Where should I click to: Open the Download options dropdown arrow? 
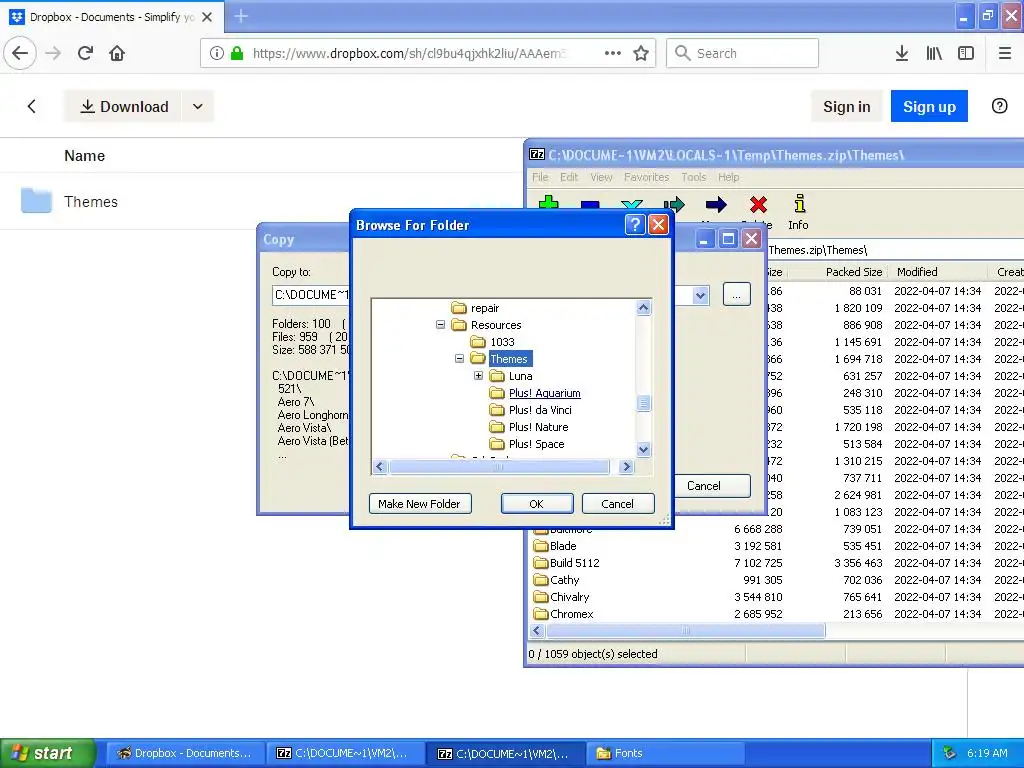(x=198, y=106)
